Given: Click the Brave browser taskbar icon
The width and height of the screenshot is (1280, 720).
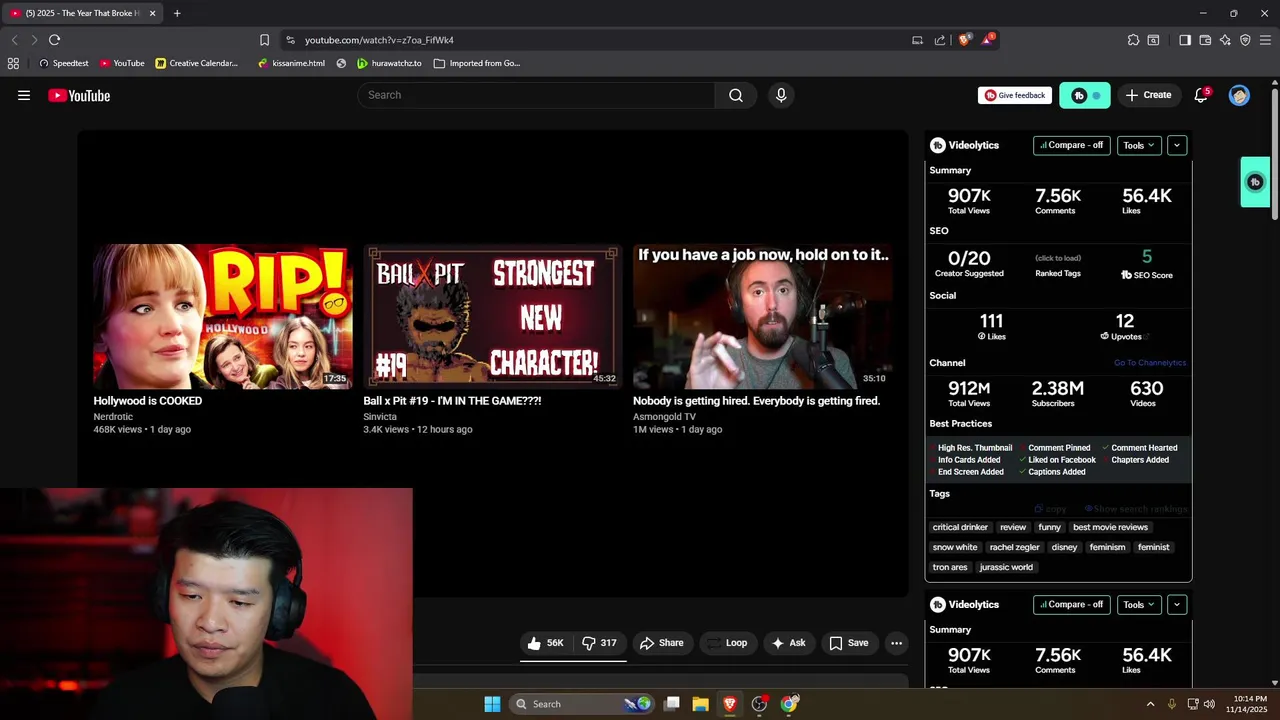Looking at the screenshot, I should [x=730, y=704].
